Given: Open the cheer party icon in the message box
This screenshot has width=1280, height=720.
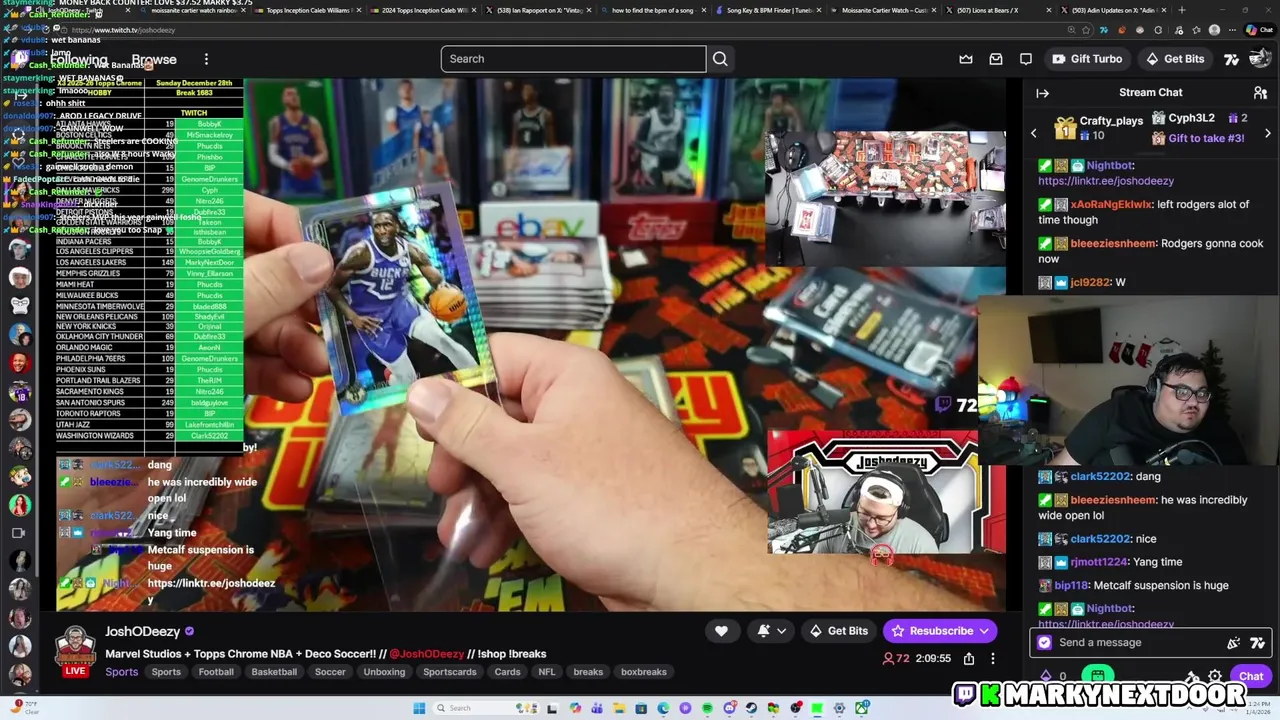Looking at the screenshot, I should (x=1234, y=643).
